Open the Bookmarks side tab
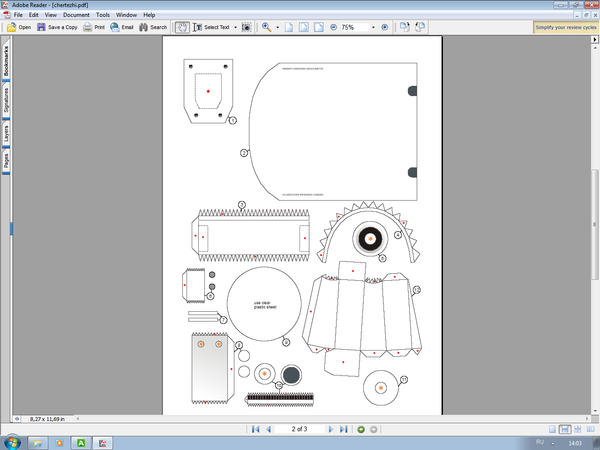 pyautogui.click(x=6, y=60)
